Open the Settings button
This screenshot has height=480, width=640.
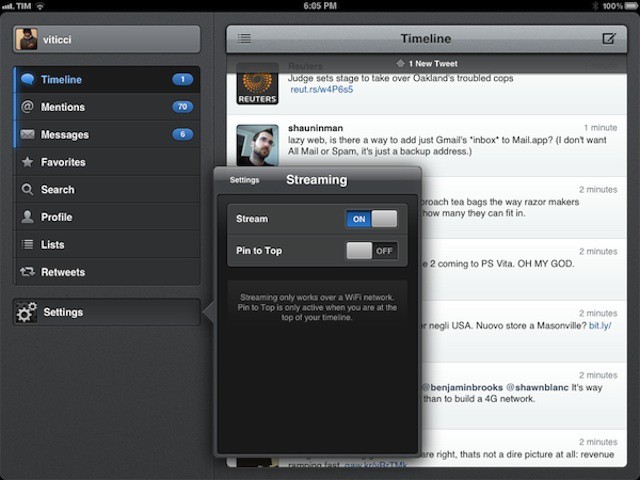pos(107,312)
